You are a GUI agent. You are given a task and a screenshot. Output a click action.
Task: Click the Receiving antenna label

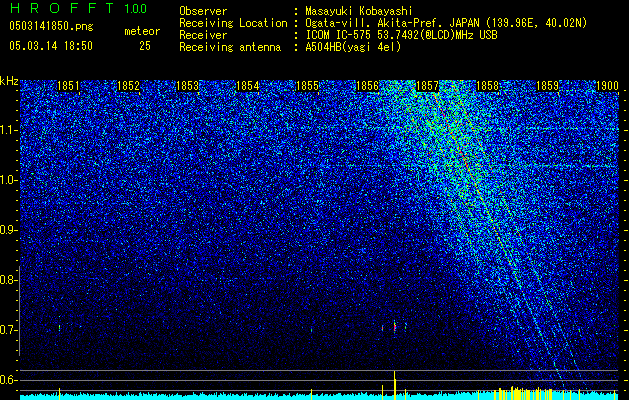[x=230, y=47]
